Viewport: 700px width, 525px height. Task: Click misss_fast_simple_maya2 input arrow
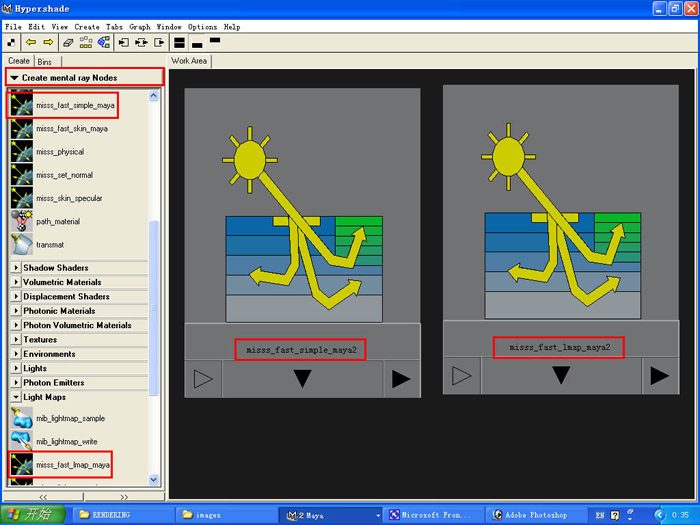click(x=203, y=379)
